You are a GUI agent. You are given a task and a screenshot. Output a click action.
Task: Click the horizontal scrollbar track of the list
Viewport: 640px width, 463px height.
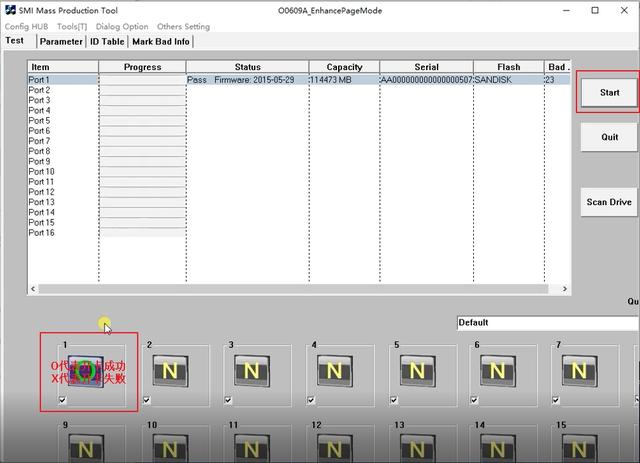coord(293,289)
